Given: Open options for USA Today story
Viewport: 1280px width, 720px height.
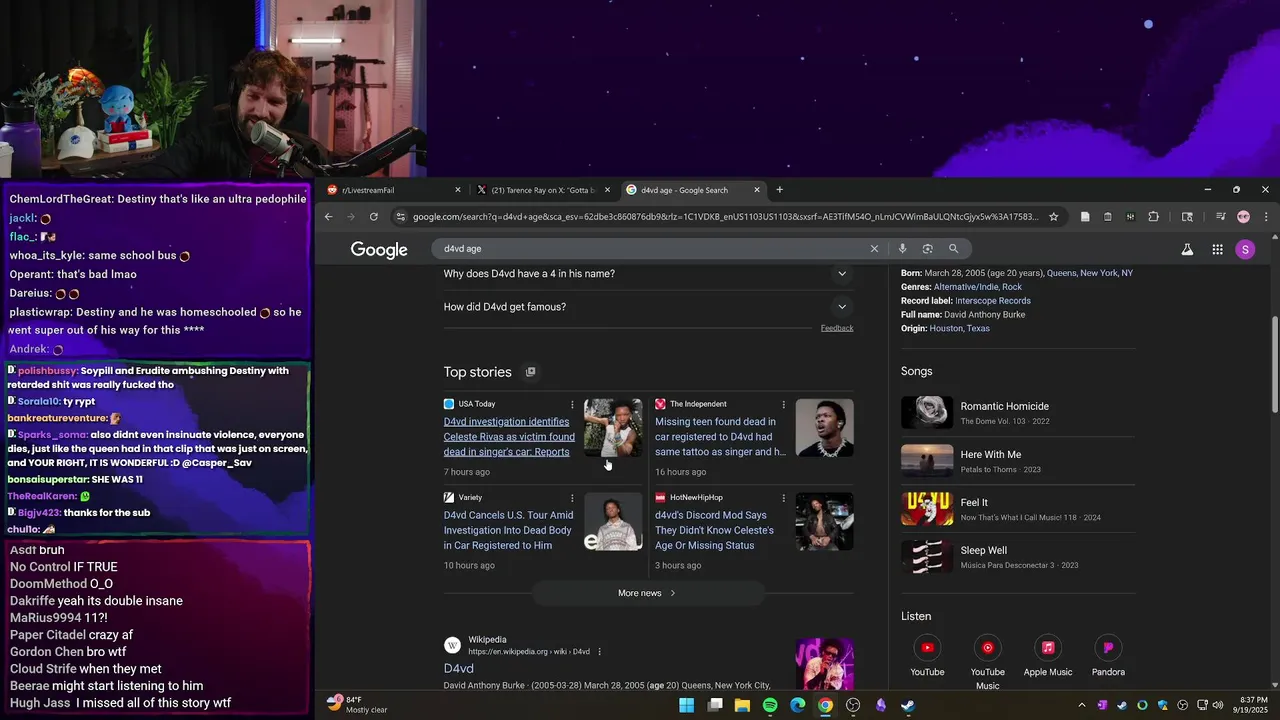Looking at the screenshot, I should click(x=572, y=404).
